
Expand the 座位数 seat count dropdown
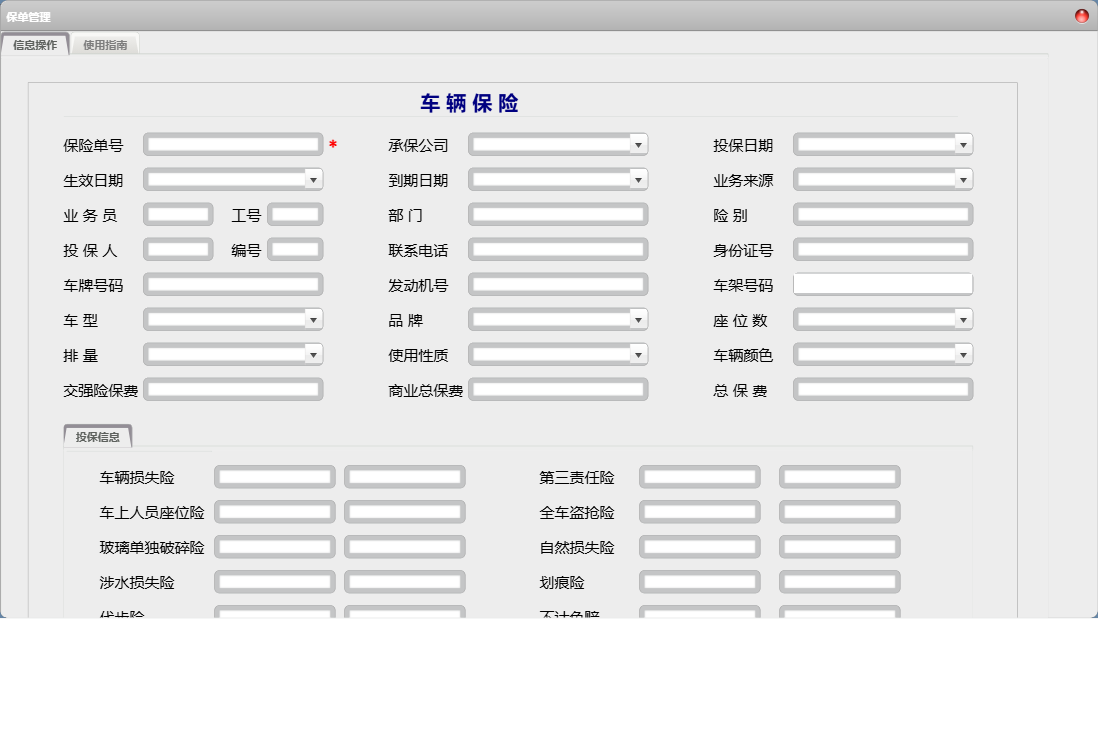click(963, 319)
